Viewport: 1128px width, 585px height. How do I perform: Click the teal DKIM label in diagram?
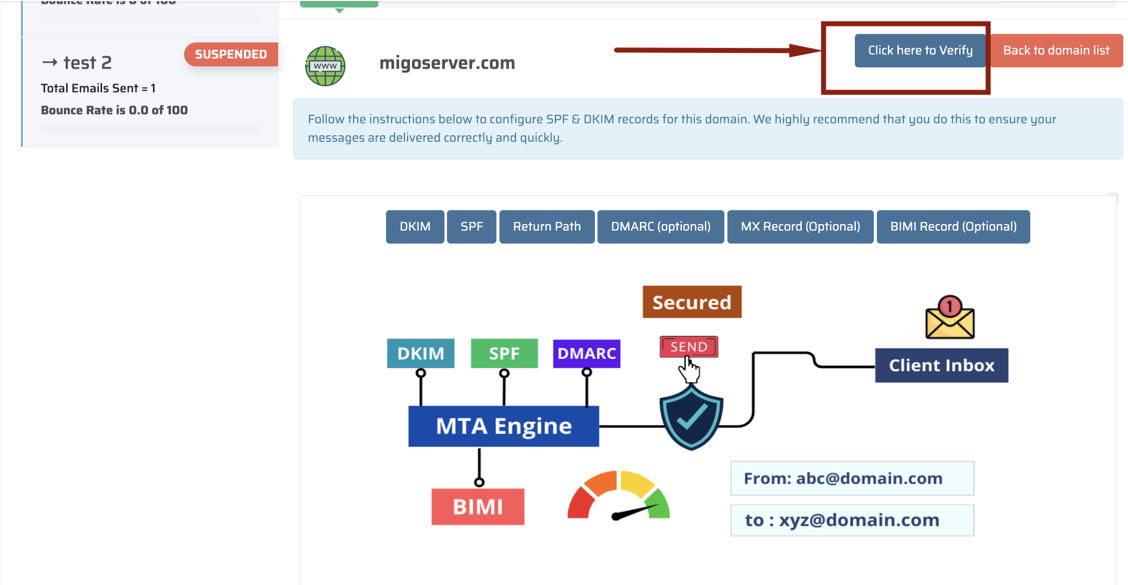421,353
